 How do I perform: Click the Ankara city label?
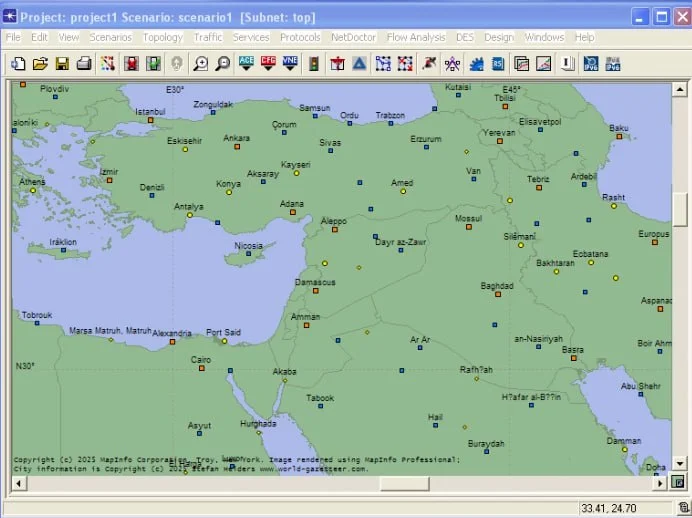pyautogui.click(x=237, y=138)
